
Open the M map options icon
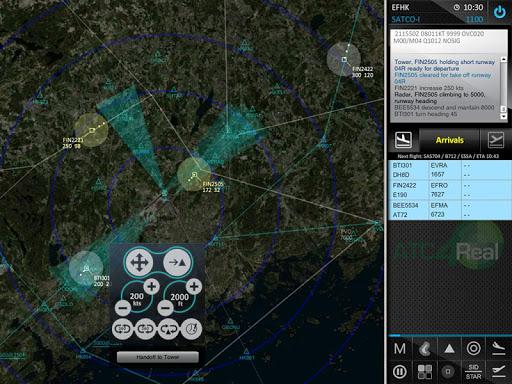(400, 349)
